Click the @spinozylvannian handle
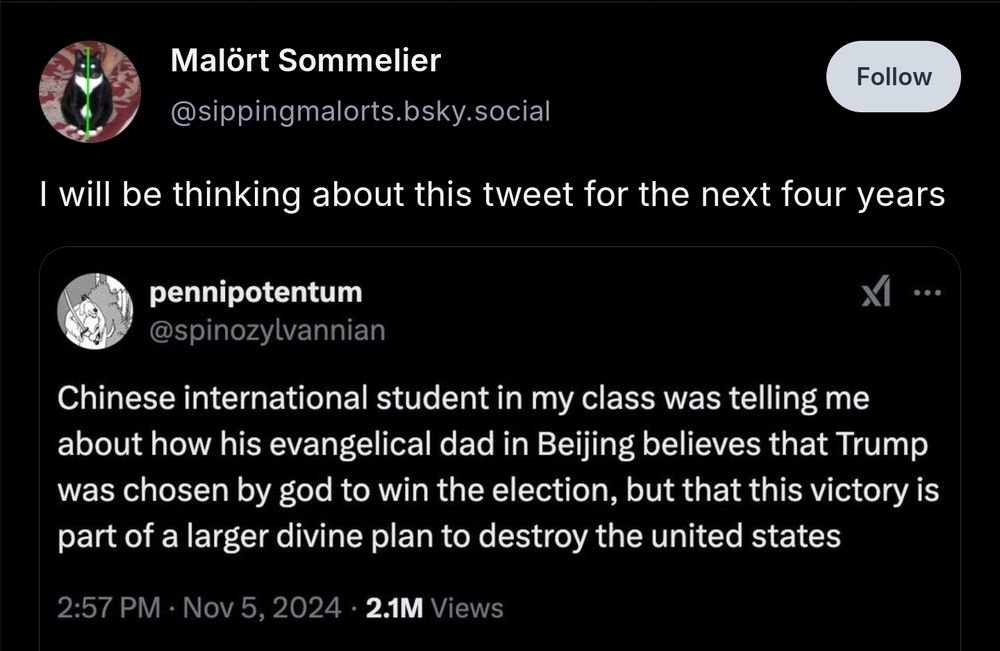This screenshot has width=1000, height=651. [266, 329]
